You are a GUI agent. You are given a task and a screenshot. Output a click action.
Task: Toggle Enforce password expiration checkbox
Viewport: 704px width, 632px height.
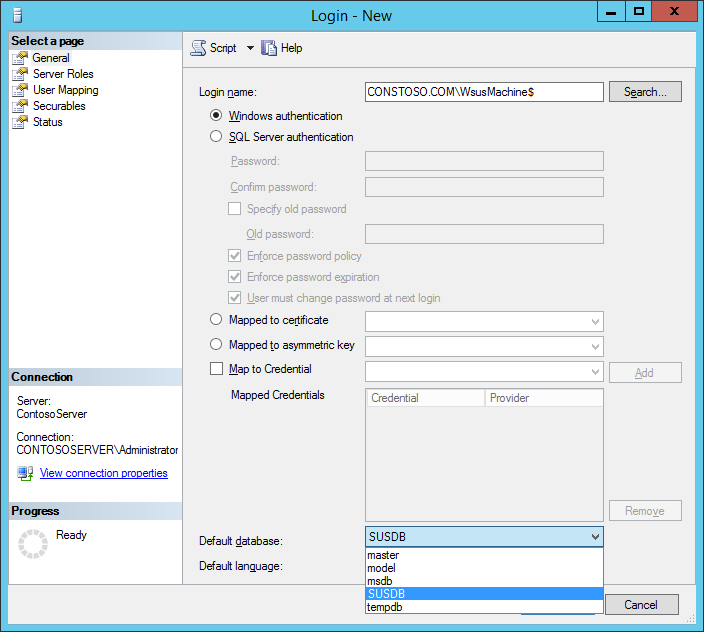(x=234, y=276)
